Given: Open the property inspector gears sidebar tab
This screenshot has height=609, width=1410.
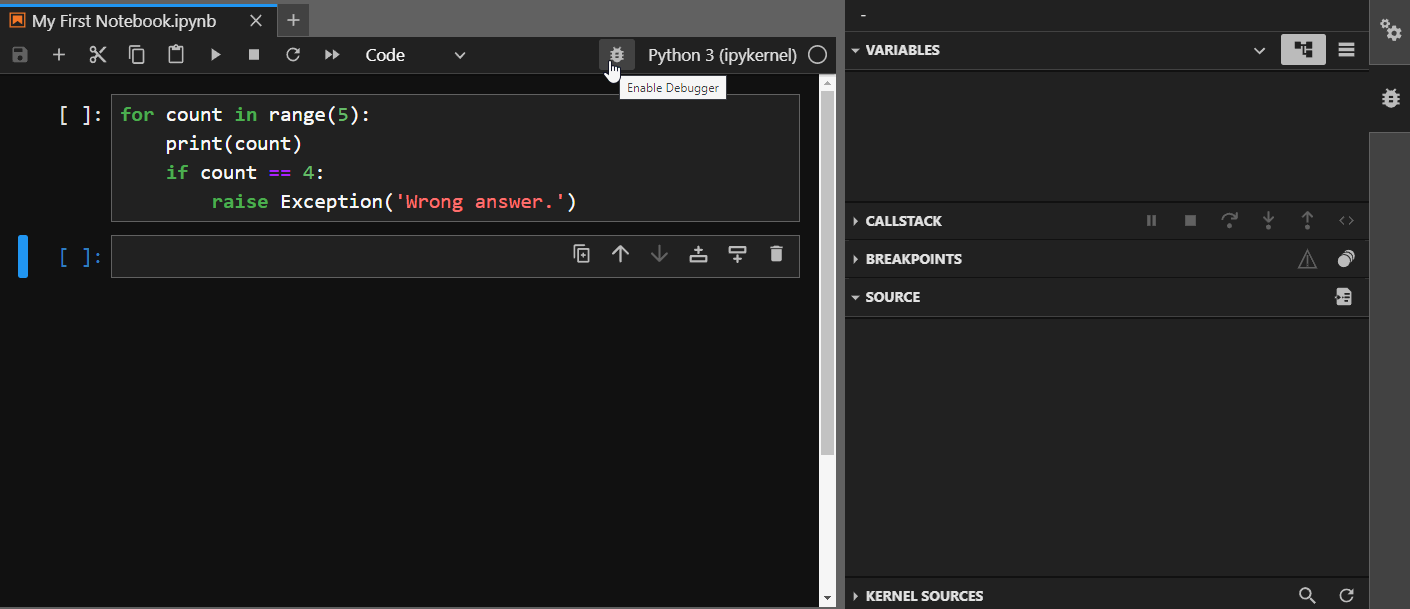Looking at the screenshot, I should (1390, 30).
